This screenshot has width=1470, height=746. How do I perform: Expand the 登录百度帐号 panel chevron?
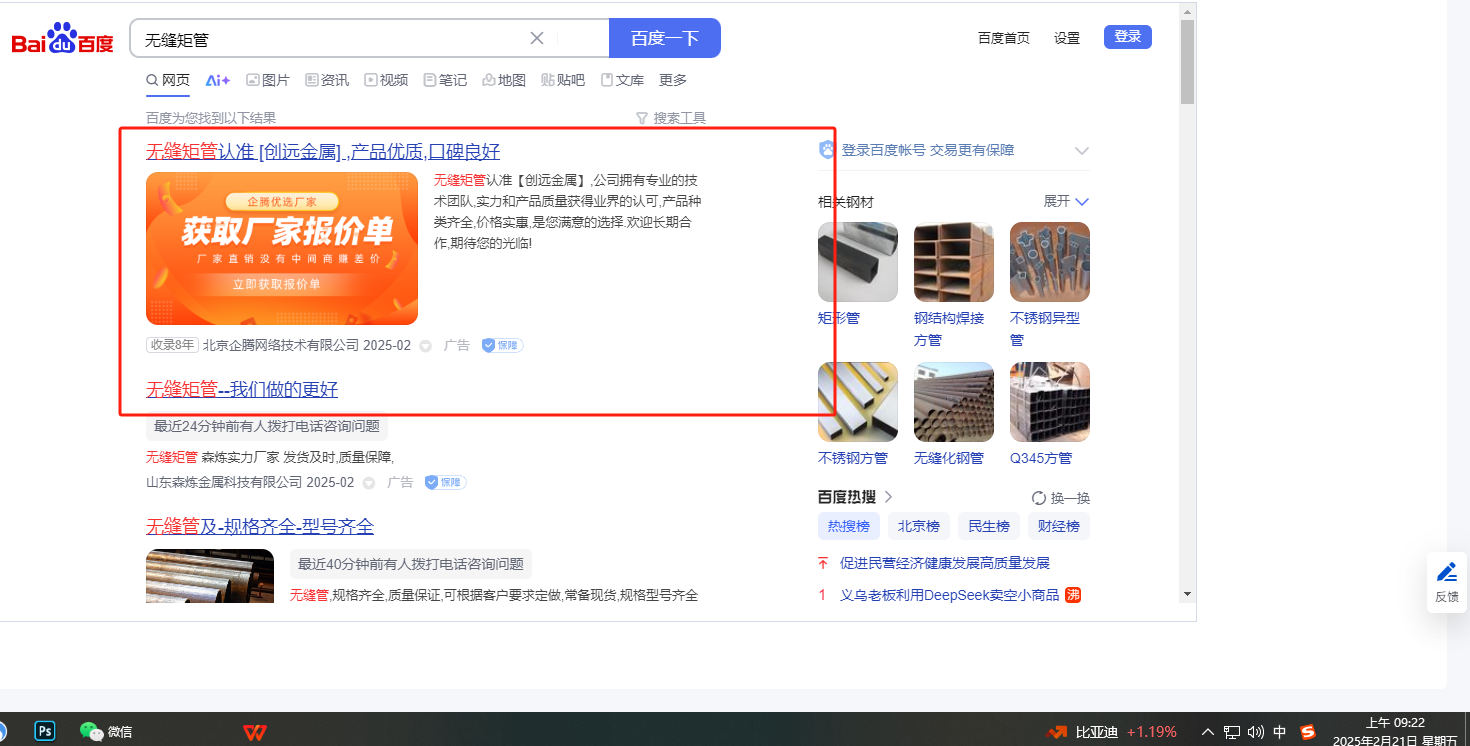(x=1081, y=151)
